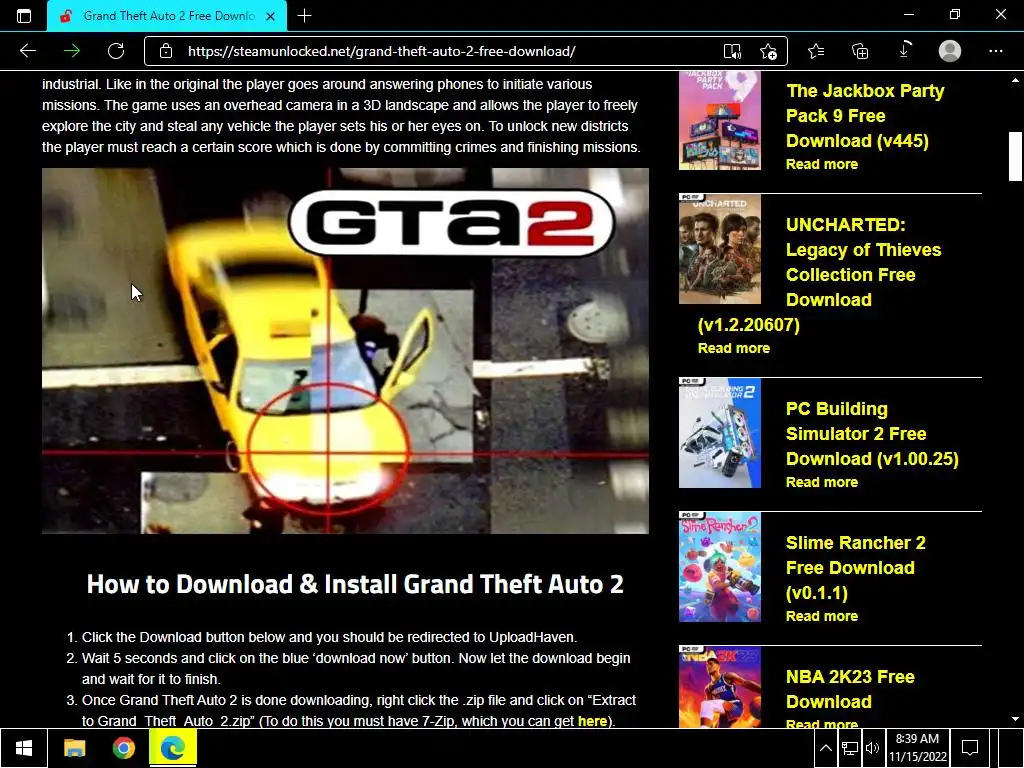The image size is (1024, 768).
Task: Open the tab actions menu icon
Action: coord(24,16)
